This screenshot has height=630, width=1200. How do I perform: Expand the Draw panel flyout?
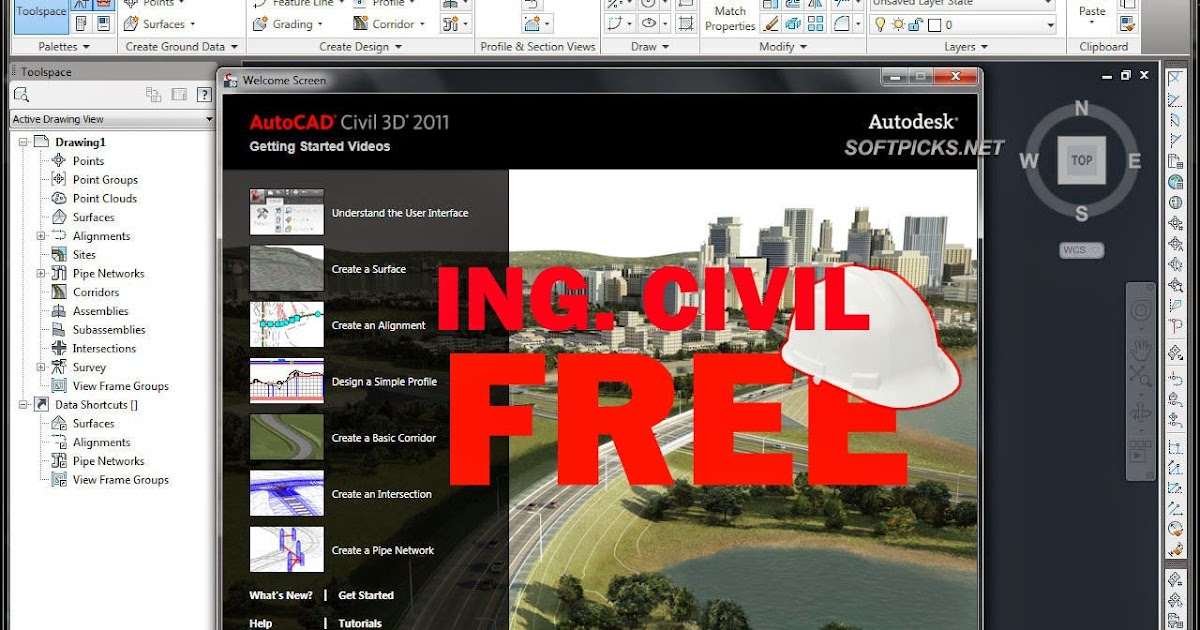click(650, 47)
